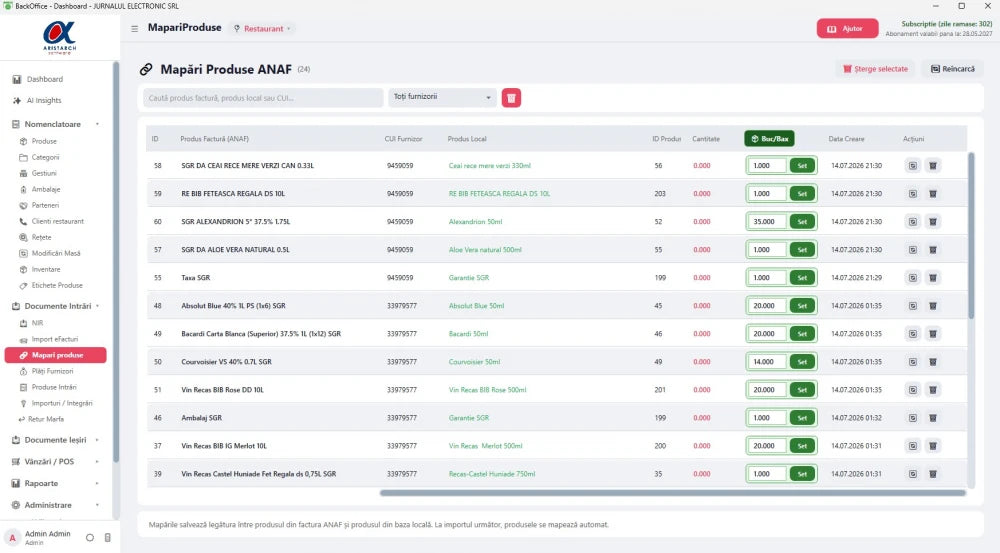Viewport: 1000px width, 553px height.
Task: Click local product Absolut Blue 50ml
Action: [x=476, y=306]
